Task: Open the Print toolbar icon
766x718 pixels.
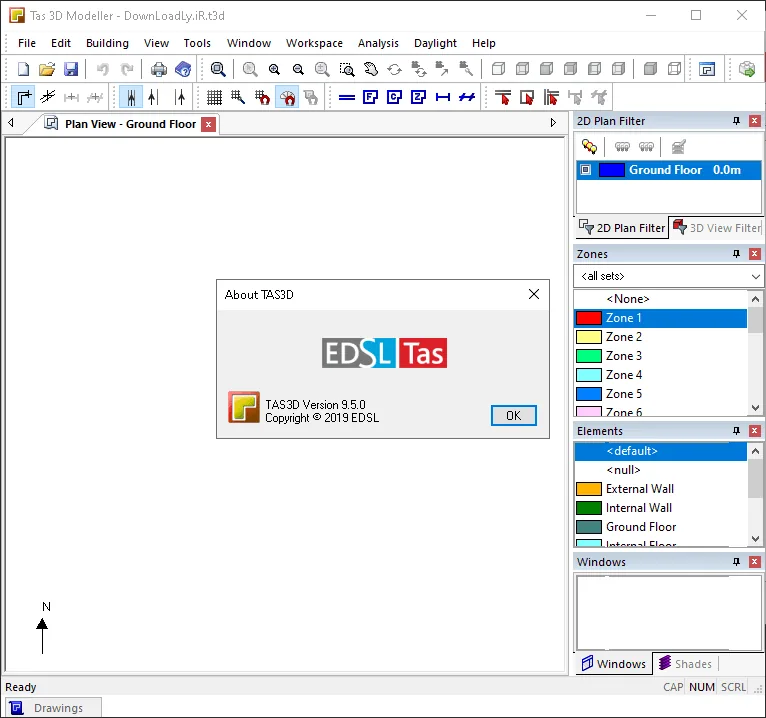Action: 159,69
